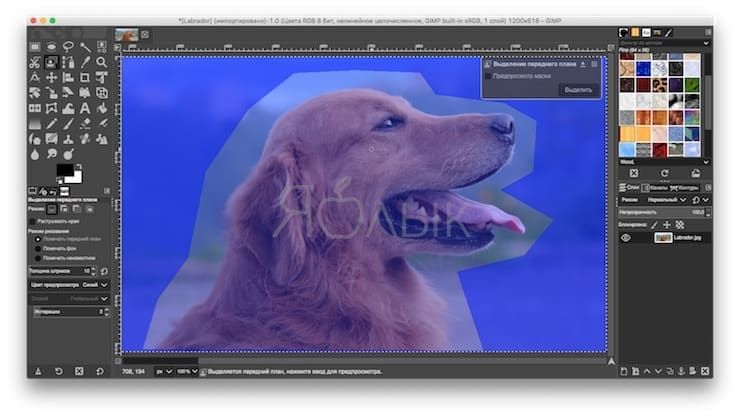This screenshot has height=417, width=740.
Task: Toggle the mask preview checkbox
Action: pos(488,76)
